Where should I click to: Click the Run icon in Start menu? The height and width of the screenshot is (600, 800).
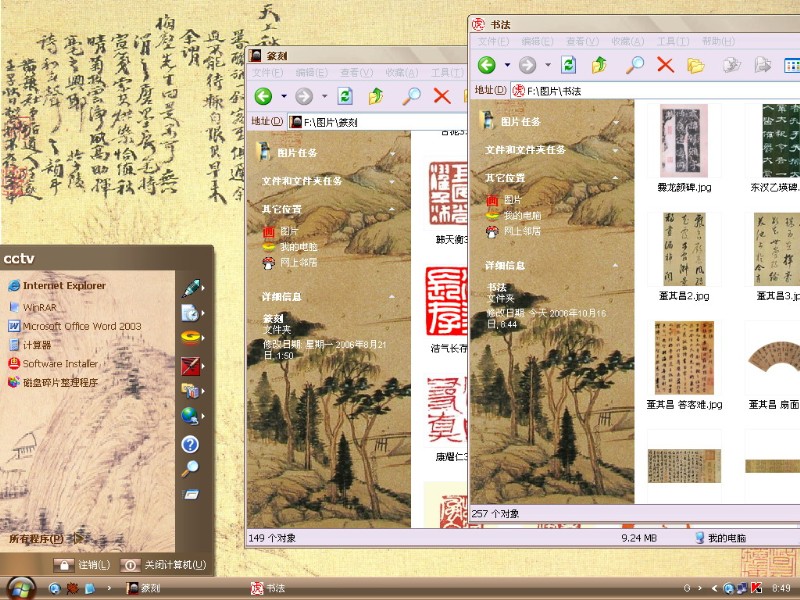point(190,494)
